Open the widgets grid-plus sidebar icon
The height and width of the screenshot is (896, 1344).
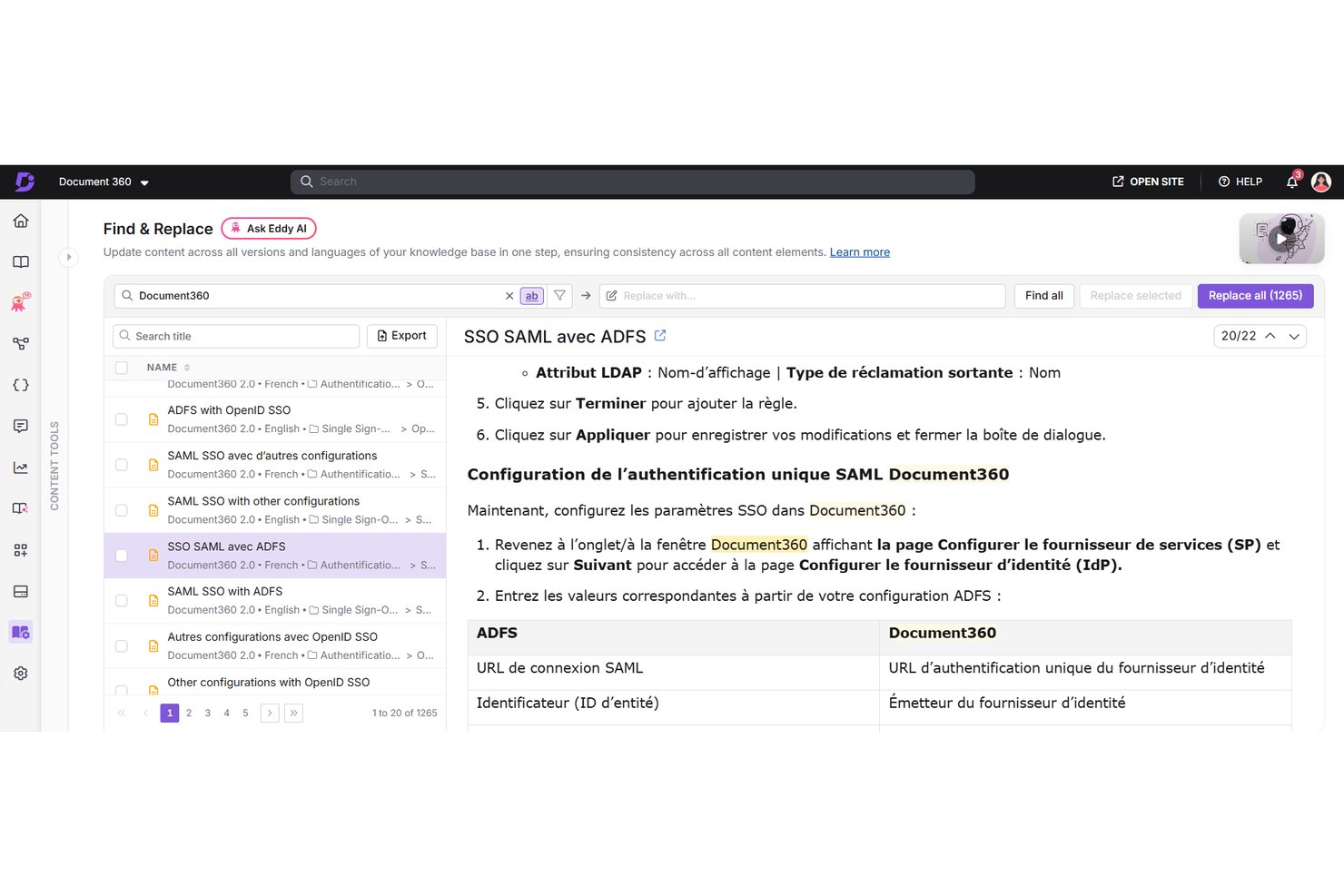pyautogui.click(x=21, y=550)
